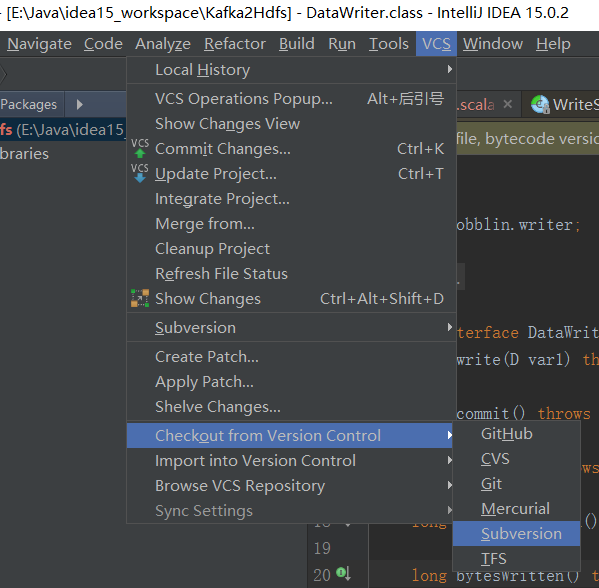Select Create Patch option
The image size is (599, 588).
pos(291,357)
